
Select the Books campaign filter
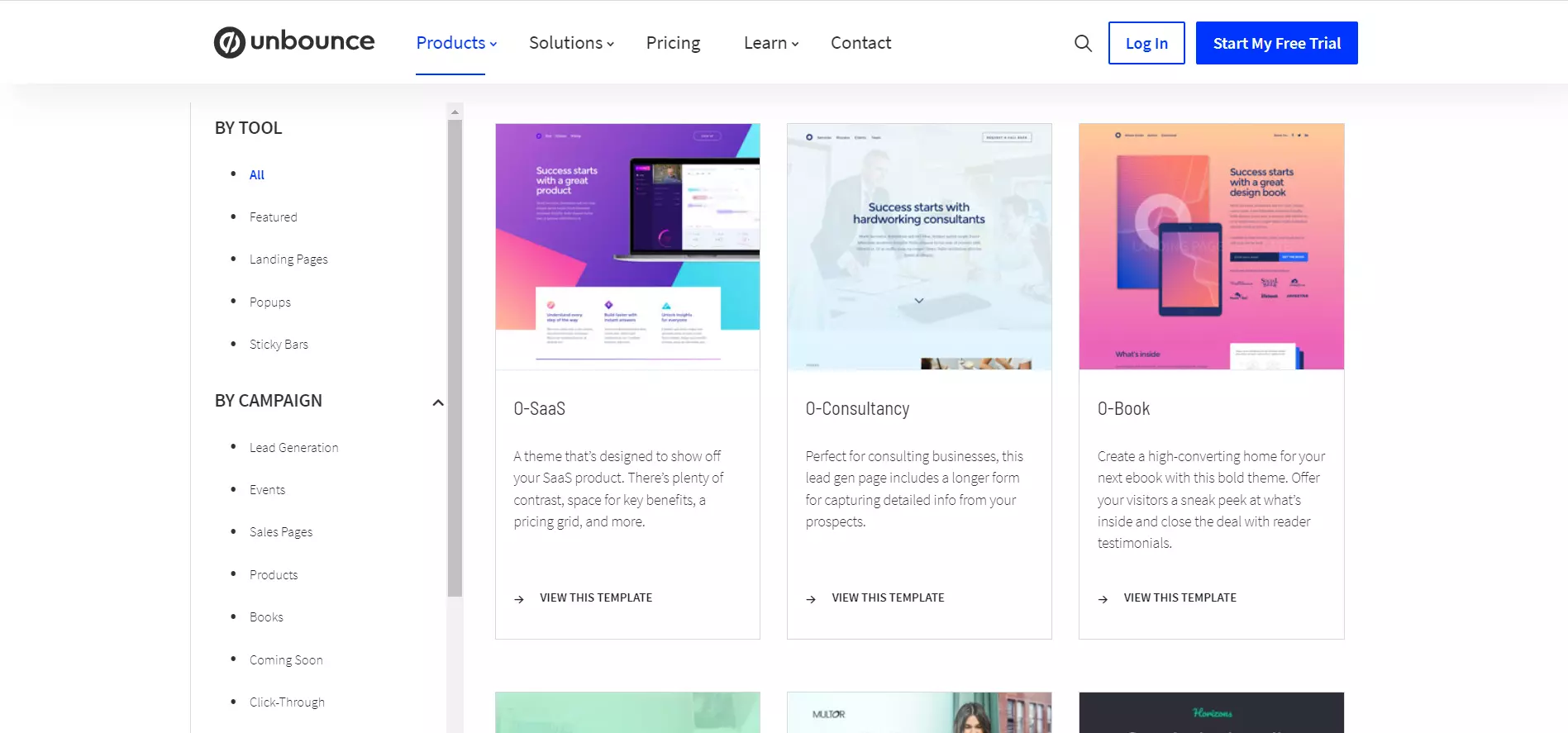pos(266,617)
